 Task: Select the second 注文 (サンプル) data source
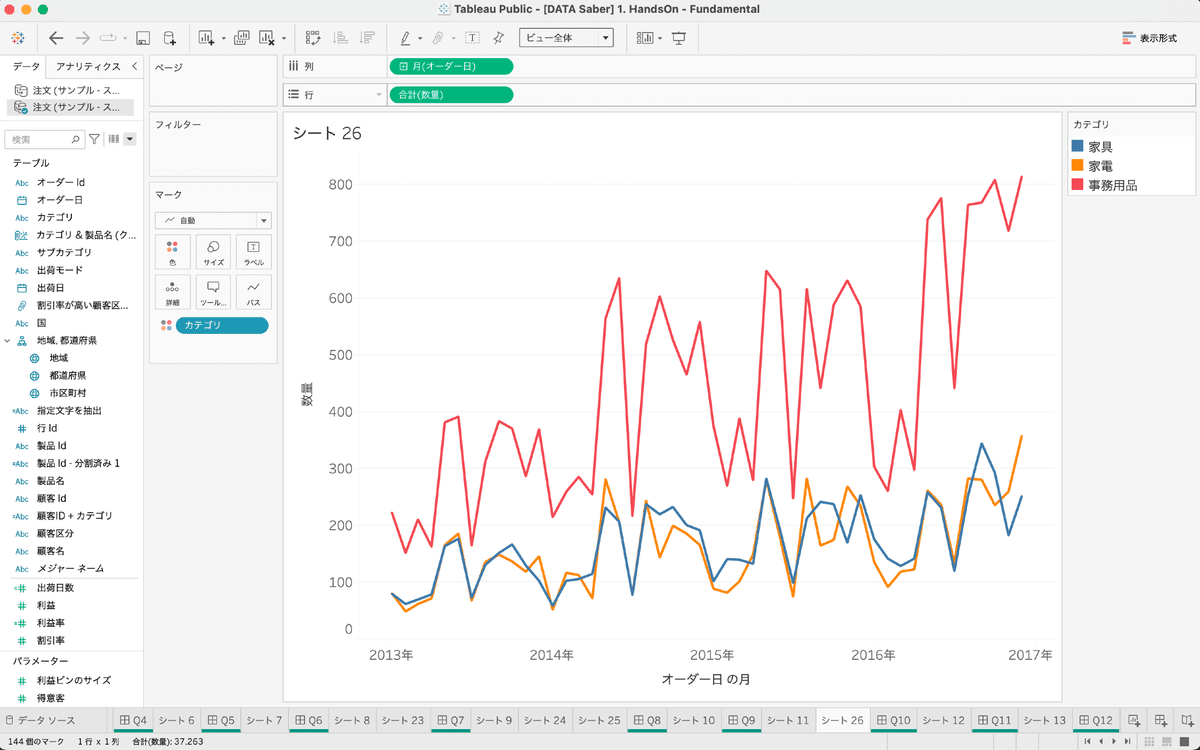71,107
